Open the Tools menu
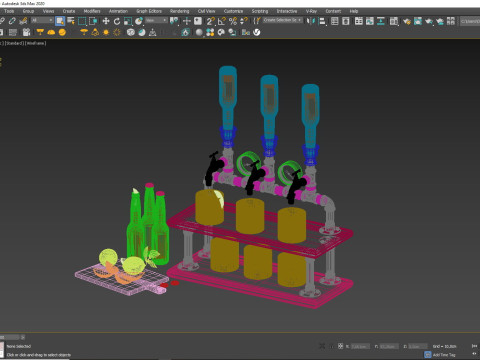Image resolution: width=480 pixels, height=360 pixels. pyautogui.click(x=9, y=11)
